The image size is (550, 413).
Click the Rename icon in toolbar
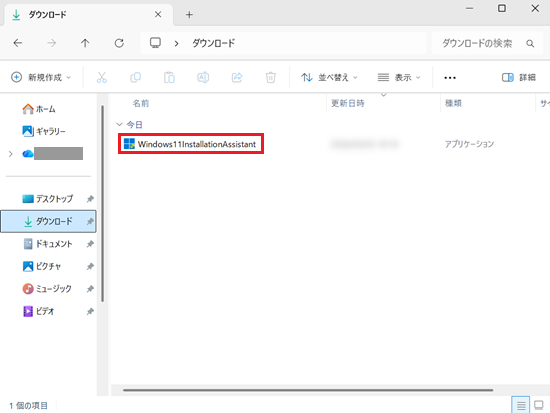(203, 77)
